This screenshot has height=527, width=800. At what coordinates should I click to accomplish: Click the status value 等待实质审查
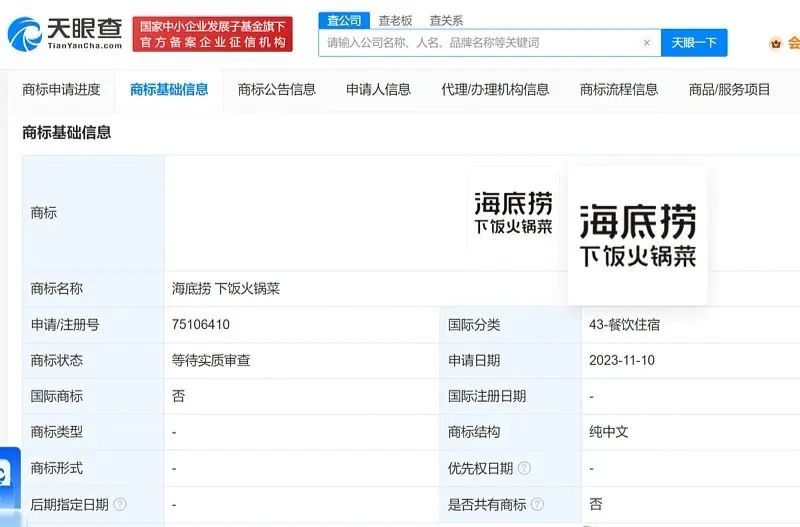(x=211, y=360)
